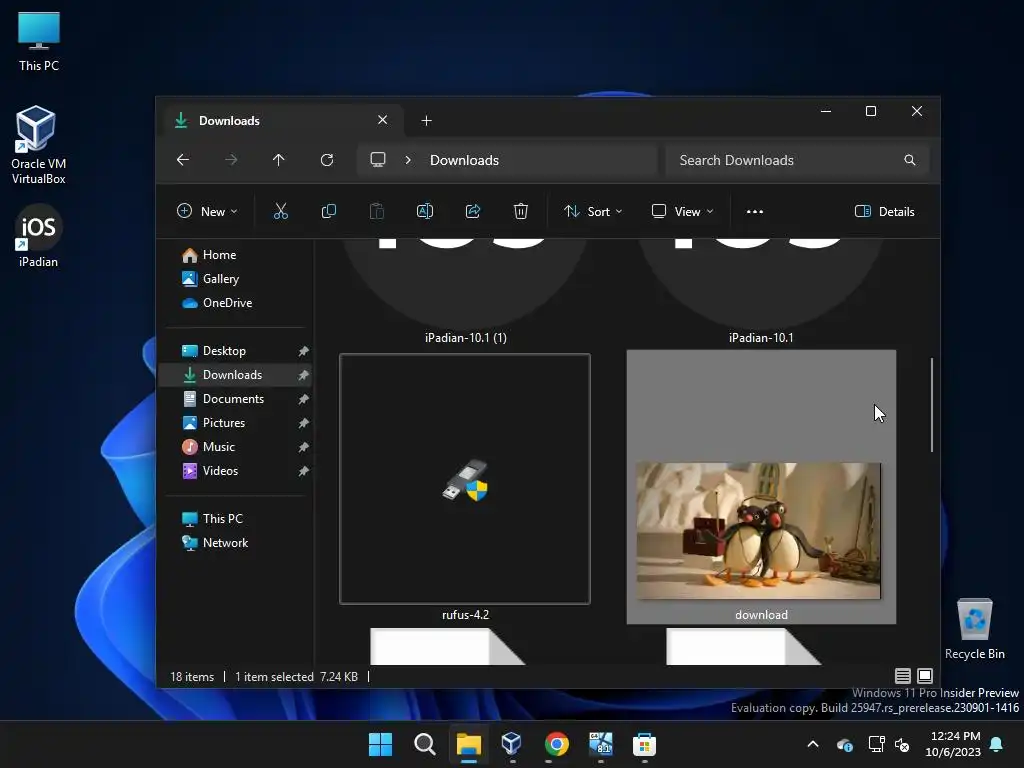Switch to large thumbnails view icon in status bar

[x=925, y=676]
